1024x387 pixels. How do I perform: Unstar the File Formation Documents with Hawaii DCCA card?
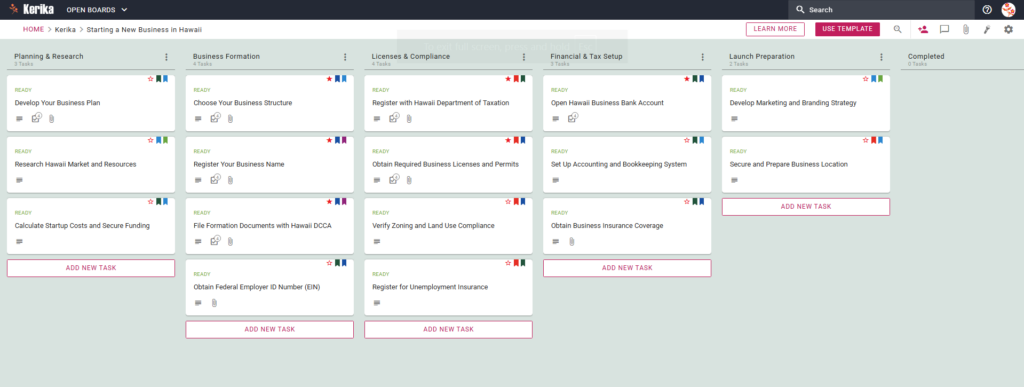pyautogui.click(x=329, y=202)
